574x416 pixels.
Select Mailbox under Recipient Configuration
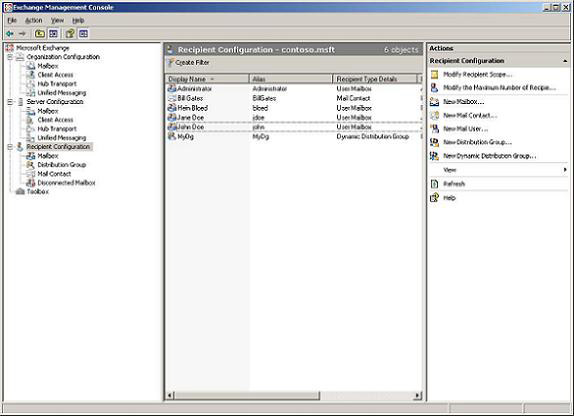tap(48, 156)
